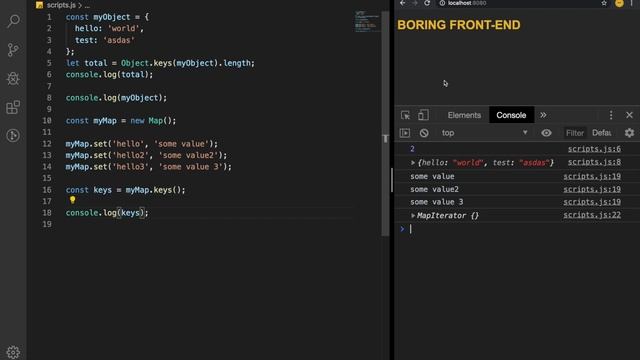Viewport: 640px width, 360px height.
Task: Open the scripts.js:19 link beside some value
Action: coord(592,176)
